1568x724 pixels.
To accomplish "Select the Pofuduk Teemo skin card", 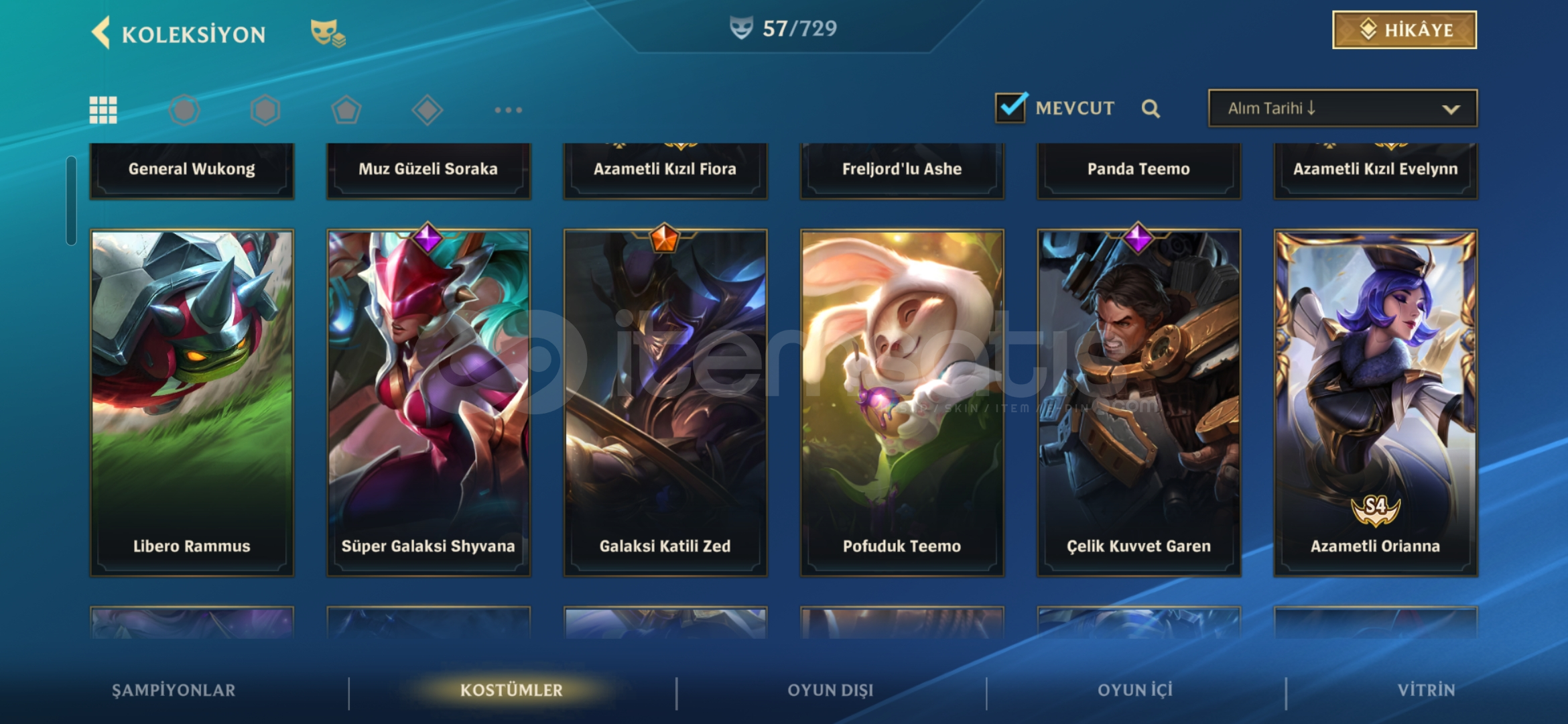I will 902,402.
